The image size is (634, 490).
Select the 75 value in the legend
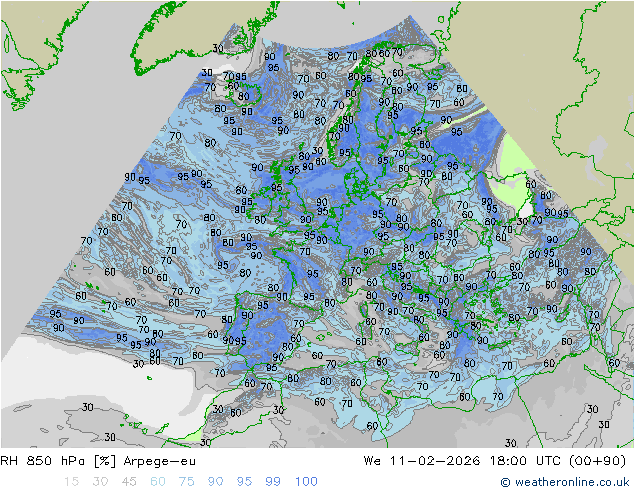(186, 482)
